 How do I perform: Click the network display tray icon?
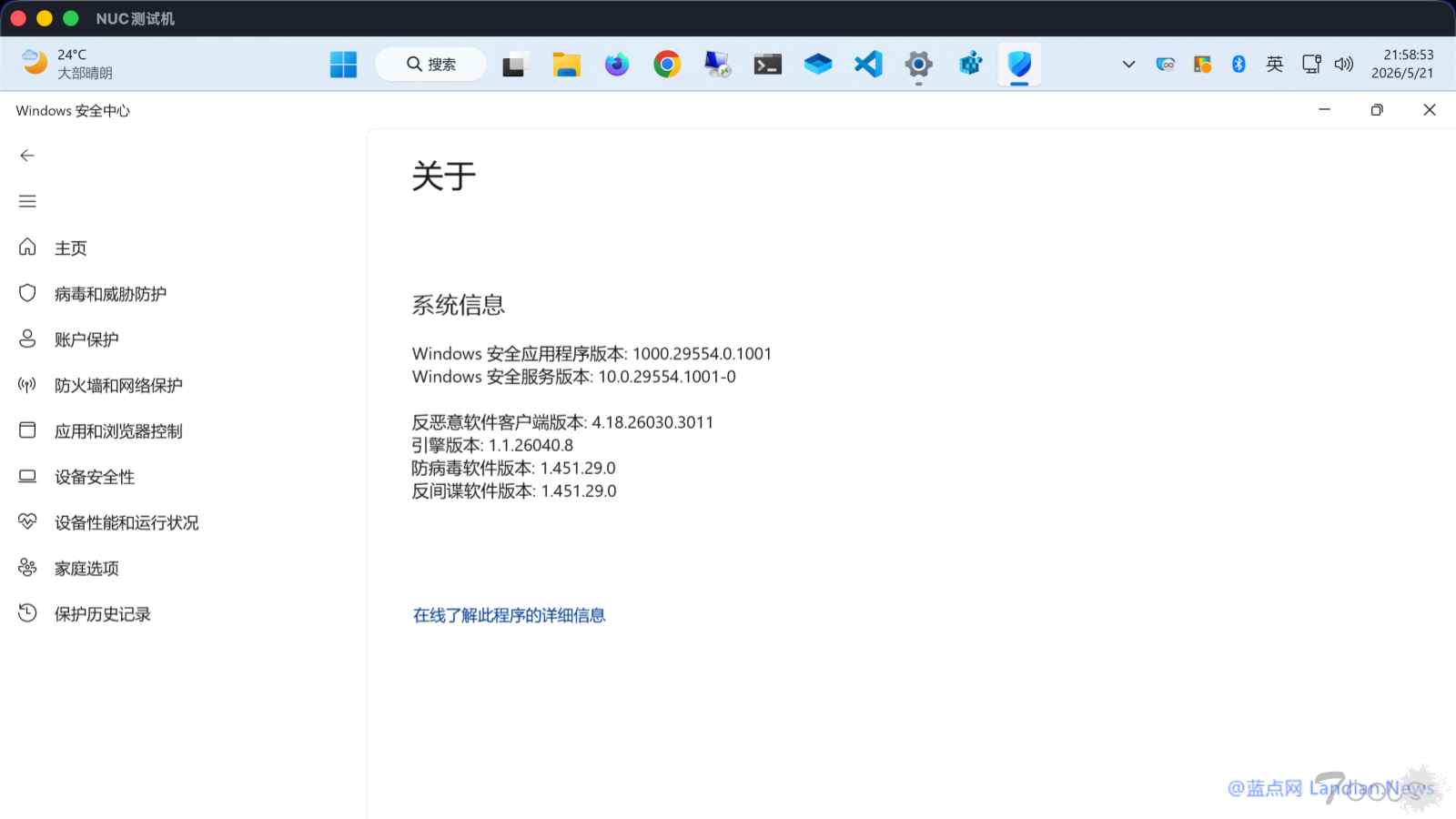pyautogui.click(x=1311, y=65)
